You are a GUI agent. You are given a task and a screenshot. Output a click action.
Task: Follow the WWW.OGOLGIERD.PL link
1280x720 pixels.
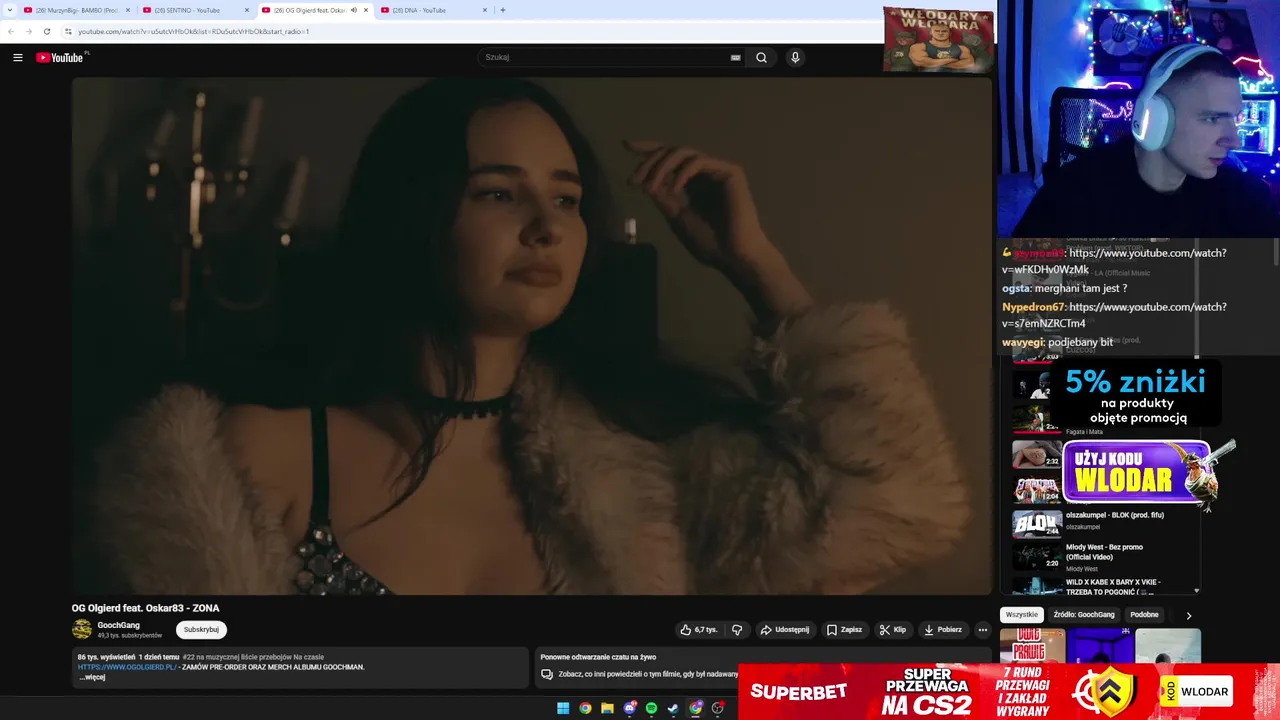(x=127, y=667)
